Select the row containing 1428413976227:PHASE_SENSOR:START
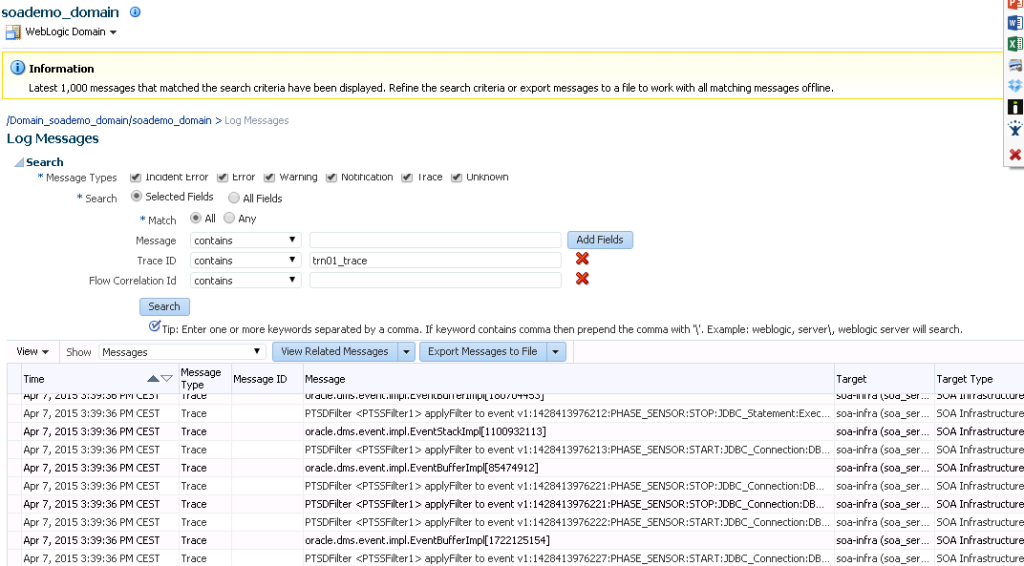Viewport: 1024px width, 566px height. 516,559
